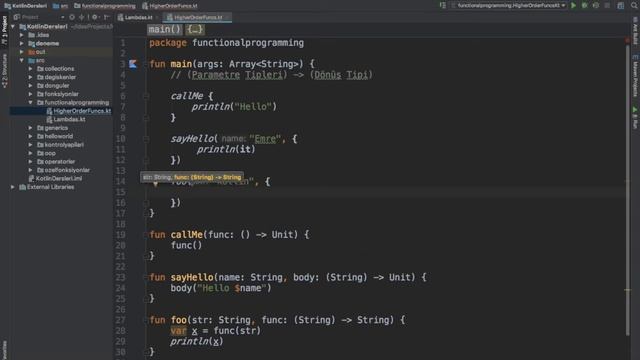640x360 pixels.
Task: Select the operatorler package in the tree
Action: click(x=56, y=162)
